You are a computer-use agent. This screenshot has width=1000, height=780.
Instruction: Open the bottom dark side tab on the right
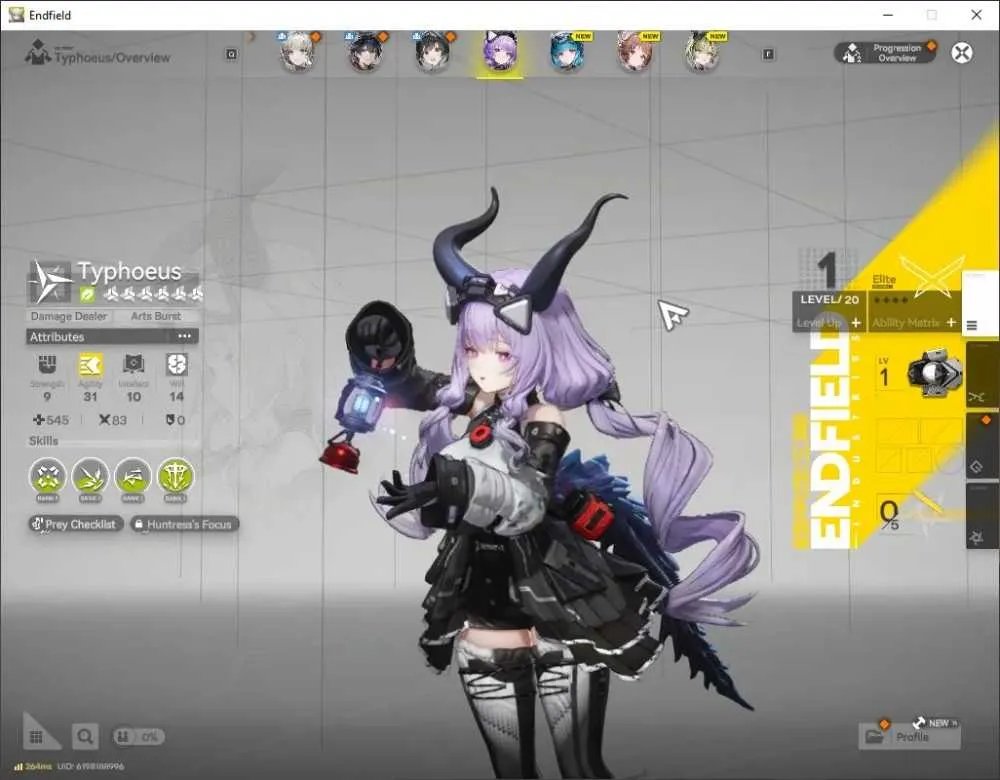click(982, 515)
